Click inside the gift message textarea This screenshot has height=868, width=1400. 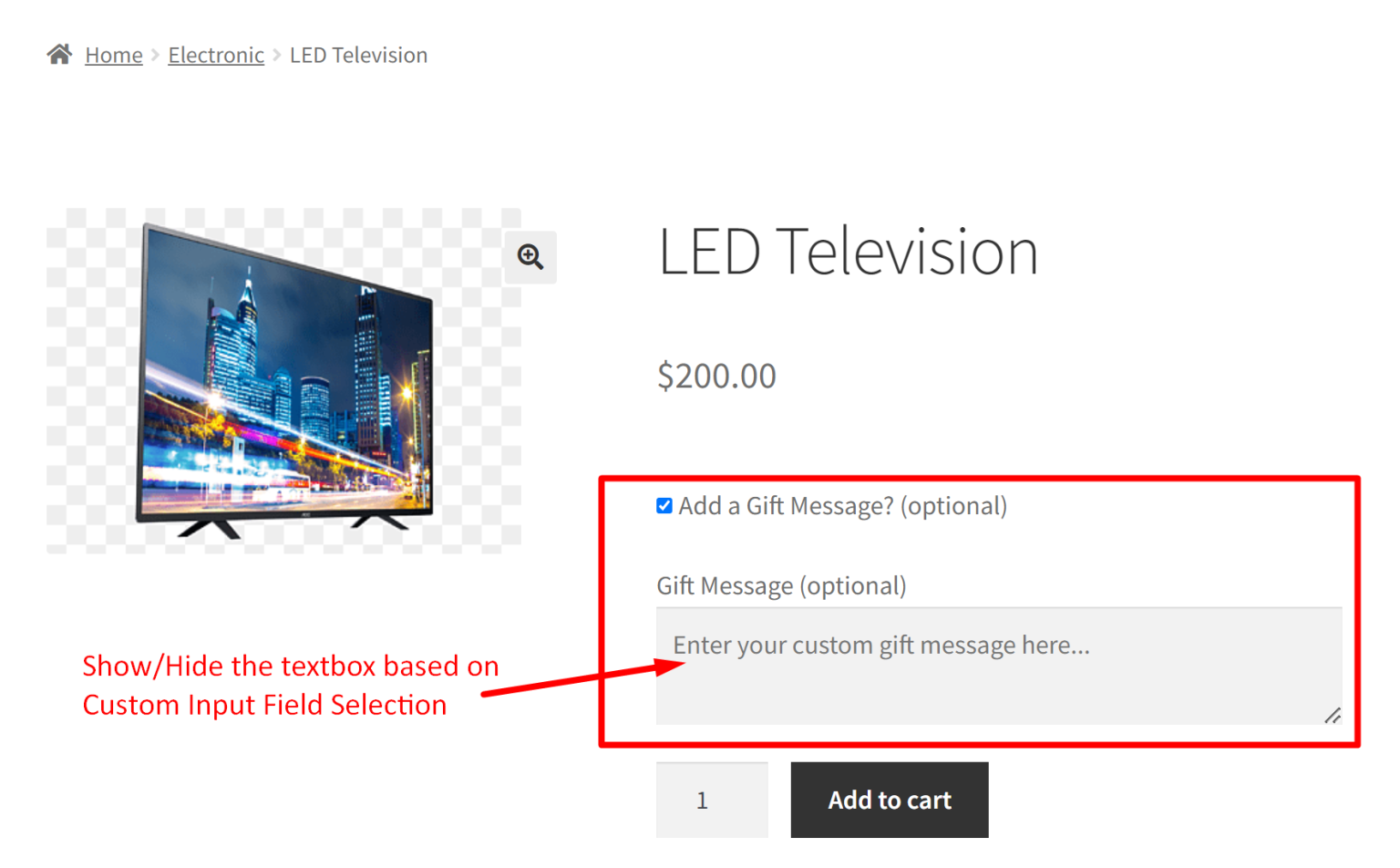993,666
